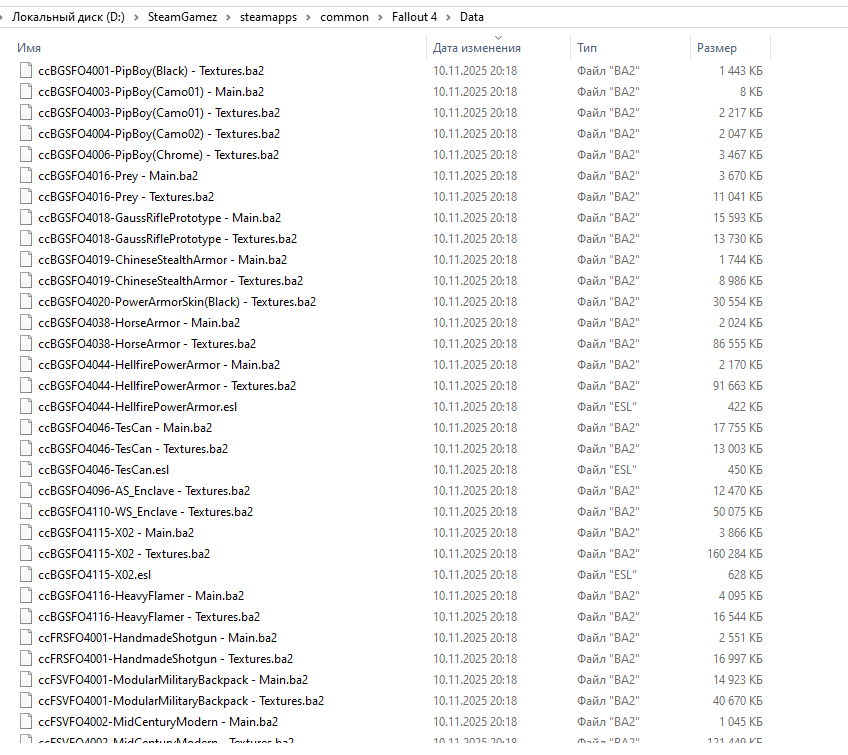The height and width of the screenshot is (755, 848).
Task: Navigate to steamapps folder in breadcrumb
Action: tap(268, 17)
